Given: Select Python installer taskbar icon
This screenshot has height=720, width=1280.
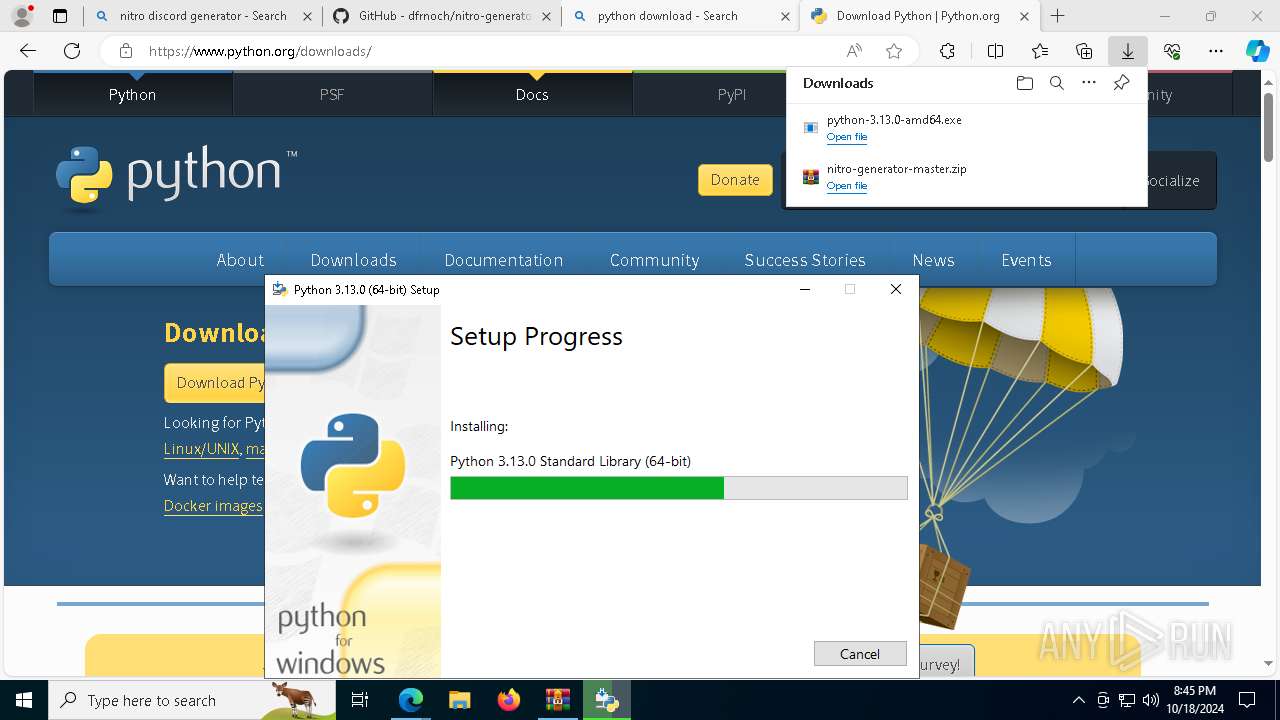Looking at the screenshot, I should [x=606, y=700].
